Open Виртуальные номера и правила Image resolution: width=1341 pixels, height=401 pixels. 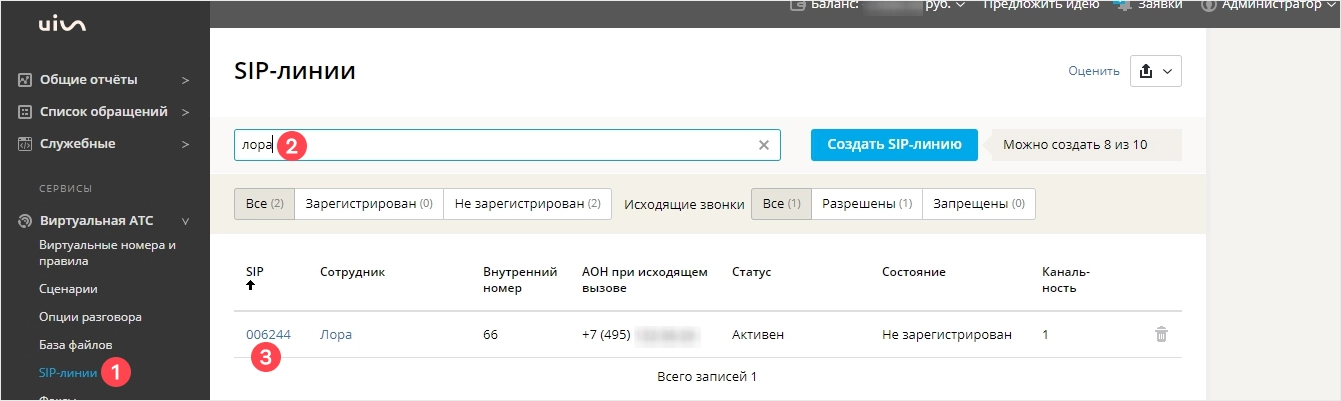[107, 253]
